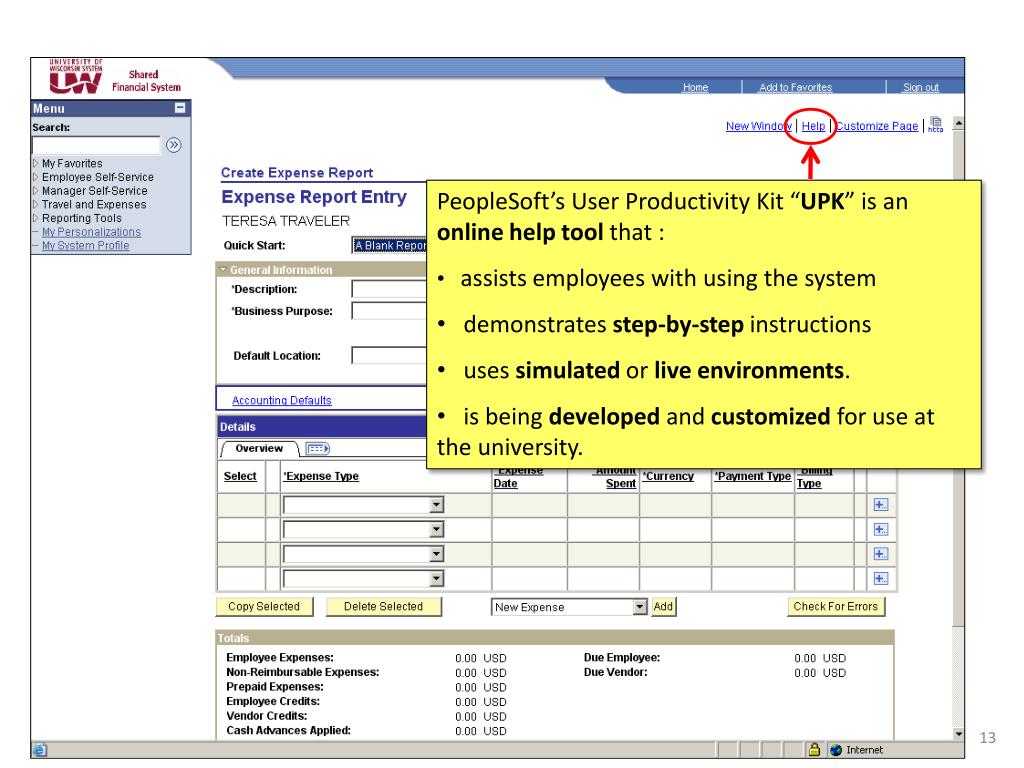Click Add to Favorites in top navigation
Viewport: 1024px width, 768px height.
point(795,88)
